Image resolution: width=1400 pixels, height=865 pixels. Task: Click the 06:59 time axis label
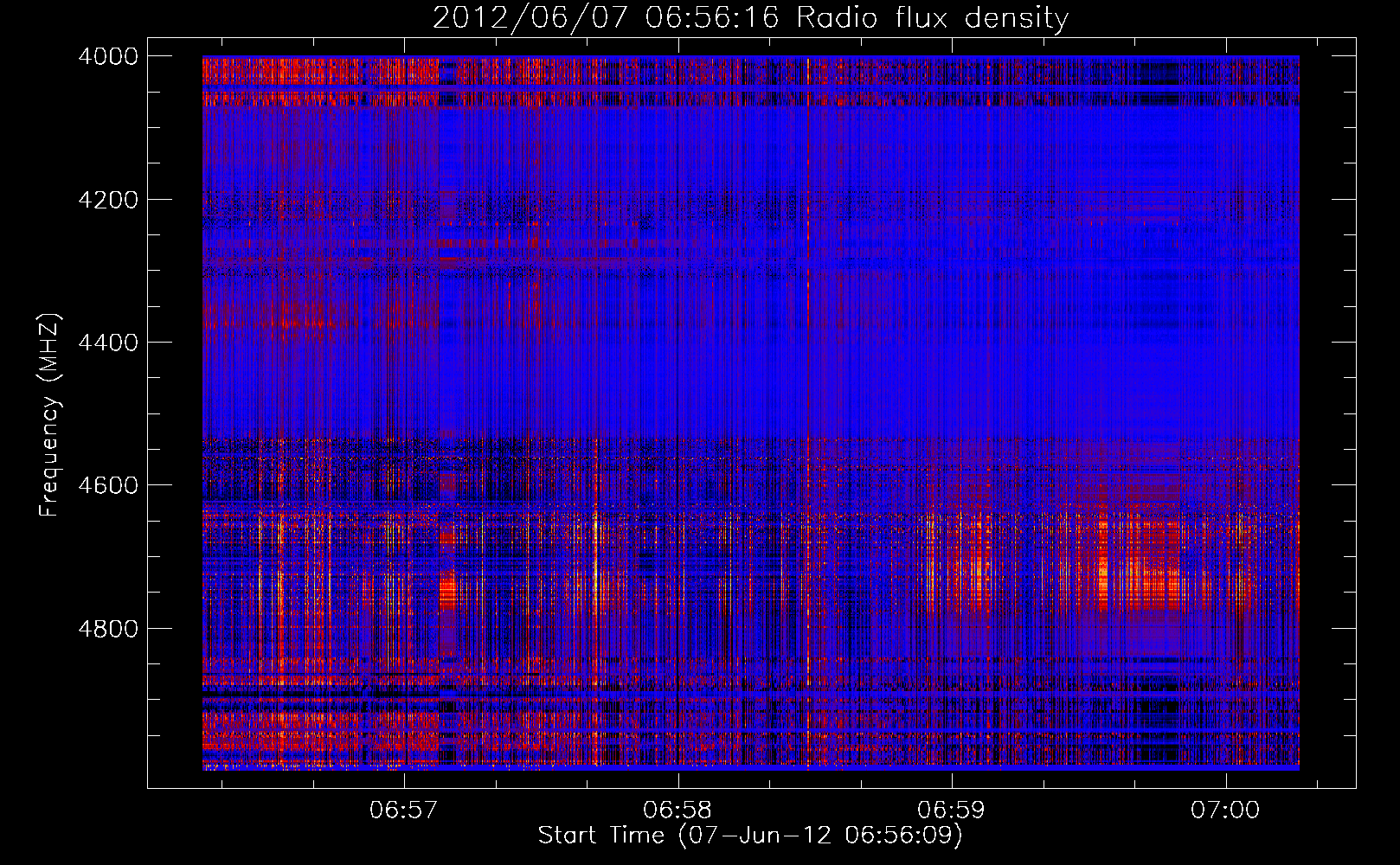(952, 811)
